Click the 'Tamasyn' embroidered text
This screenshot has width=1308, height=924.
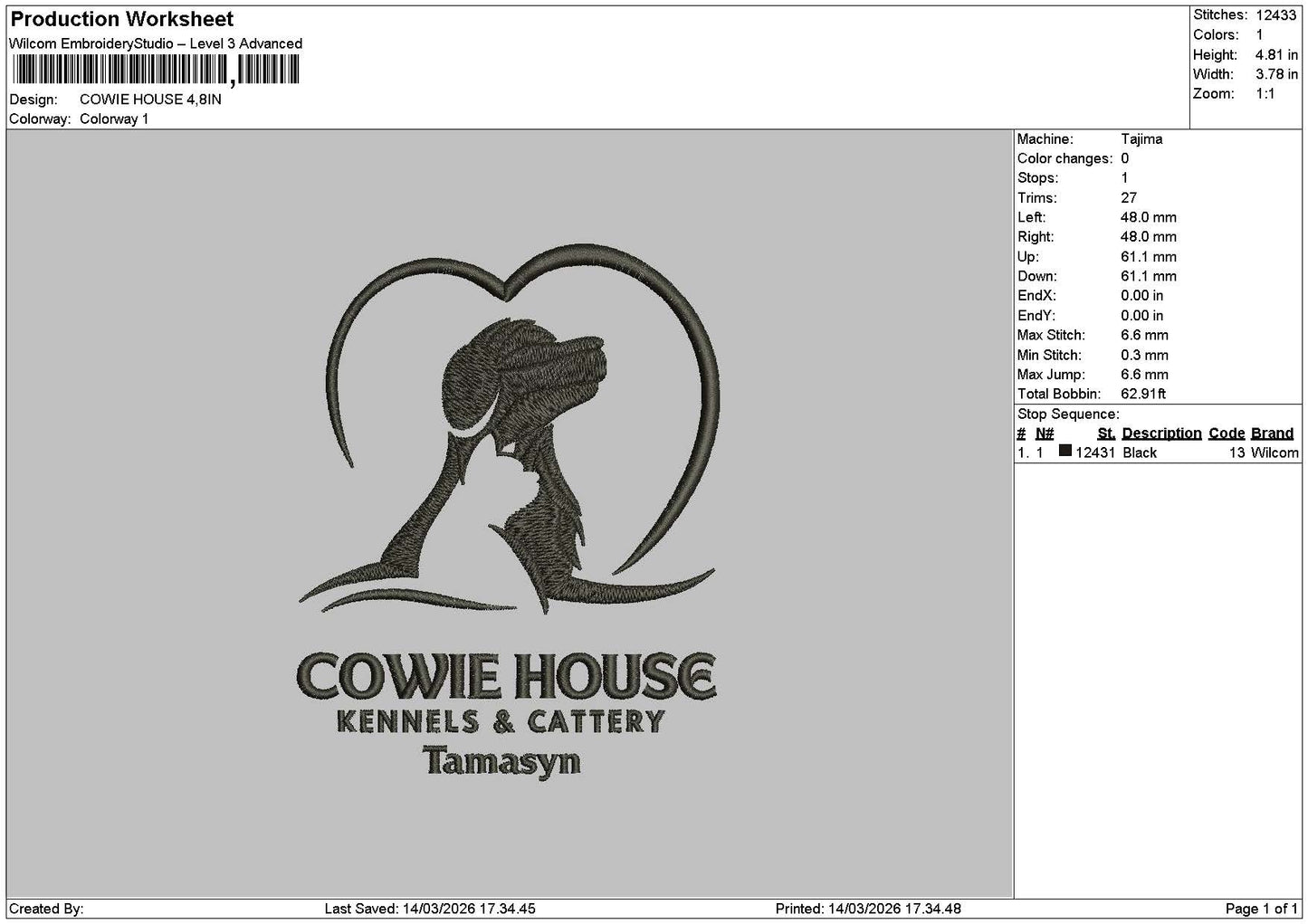pyautogui.click(x=502, y=761)
